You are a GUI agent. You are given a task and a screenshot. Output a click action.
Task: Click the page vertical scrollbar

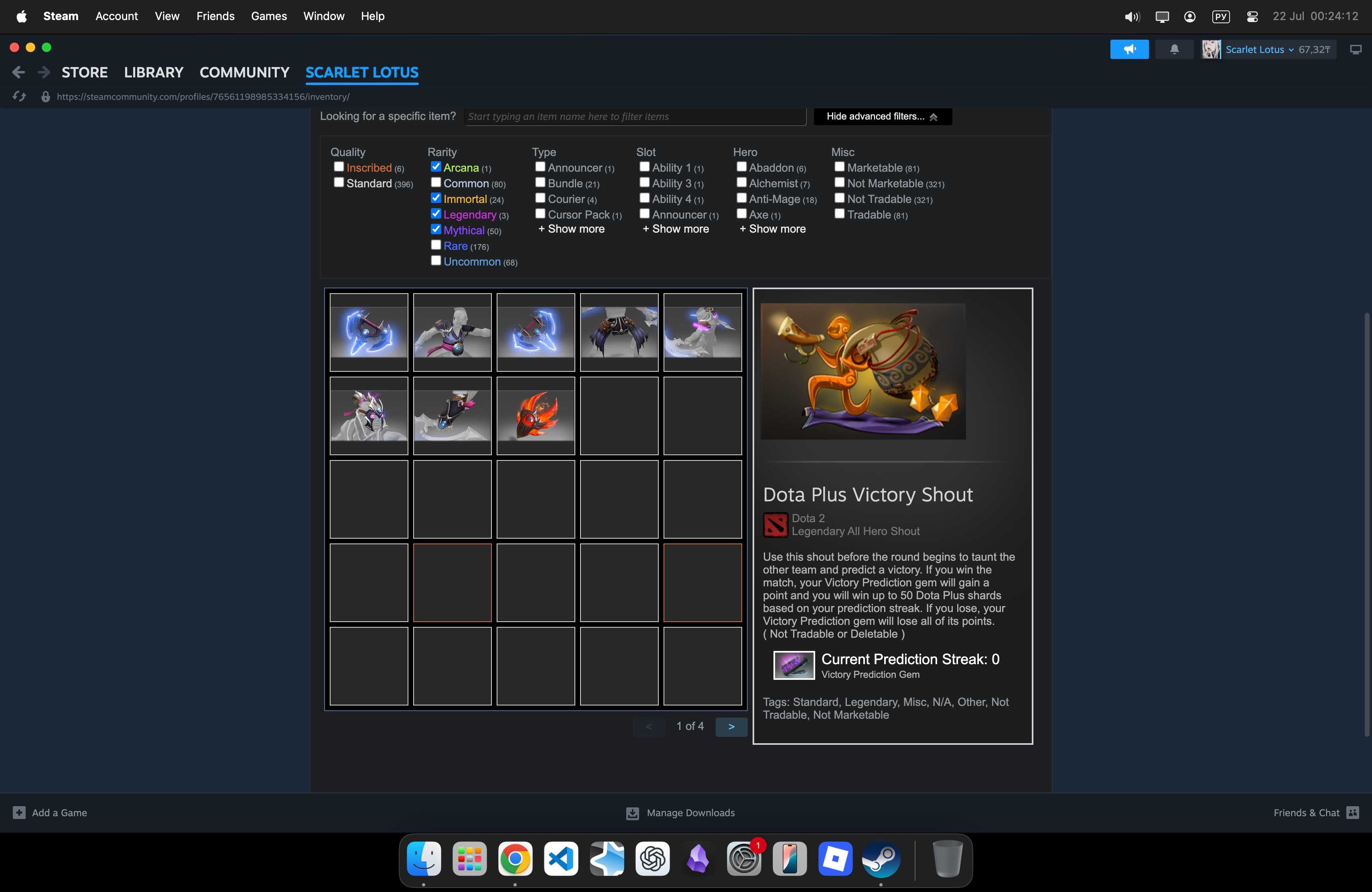coord(1366,524)
